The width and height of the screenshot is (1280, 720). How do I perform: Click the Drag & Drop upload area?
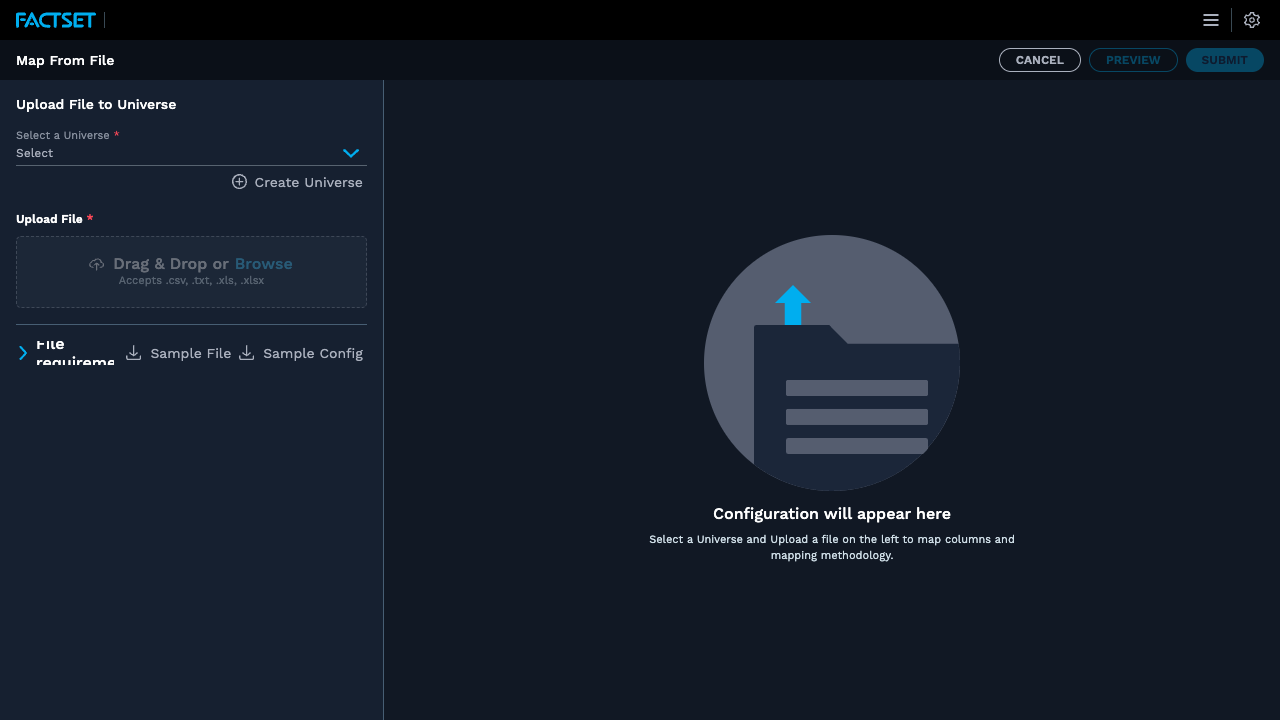point(191,272)
